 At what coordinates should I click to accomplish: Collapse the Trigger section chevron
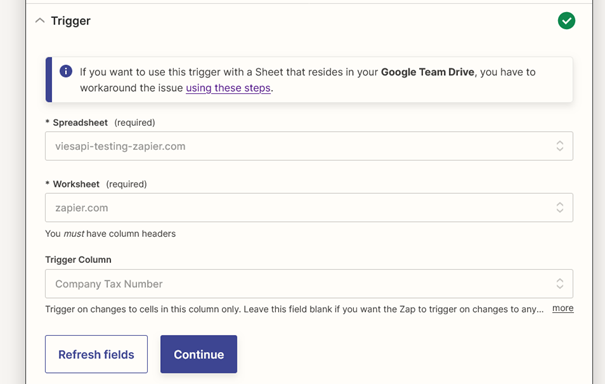click(40, 20)
